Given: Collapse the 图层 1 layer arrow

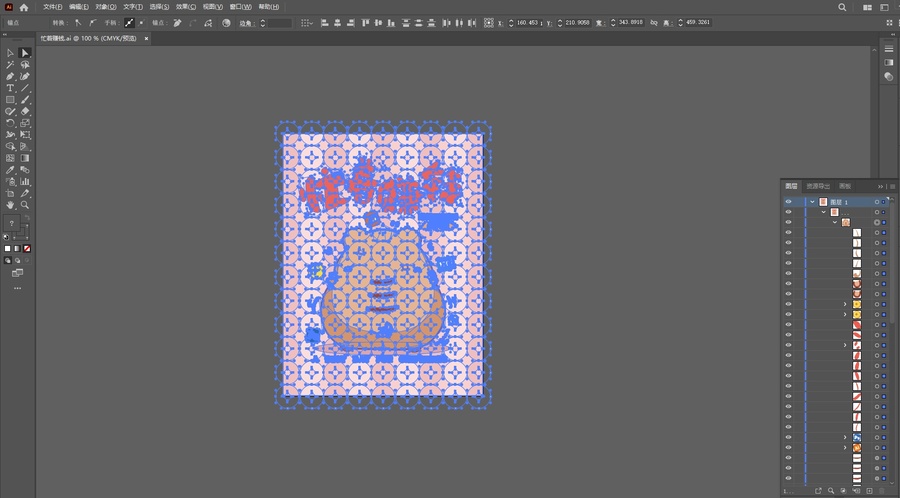Looking at the screenshot, I should (812, 202).
